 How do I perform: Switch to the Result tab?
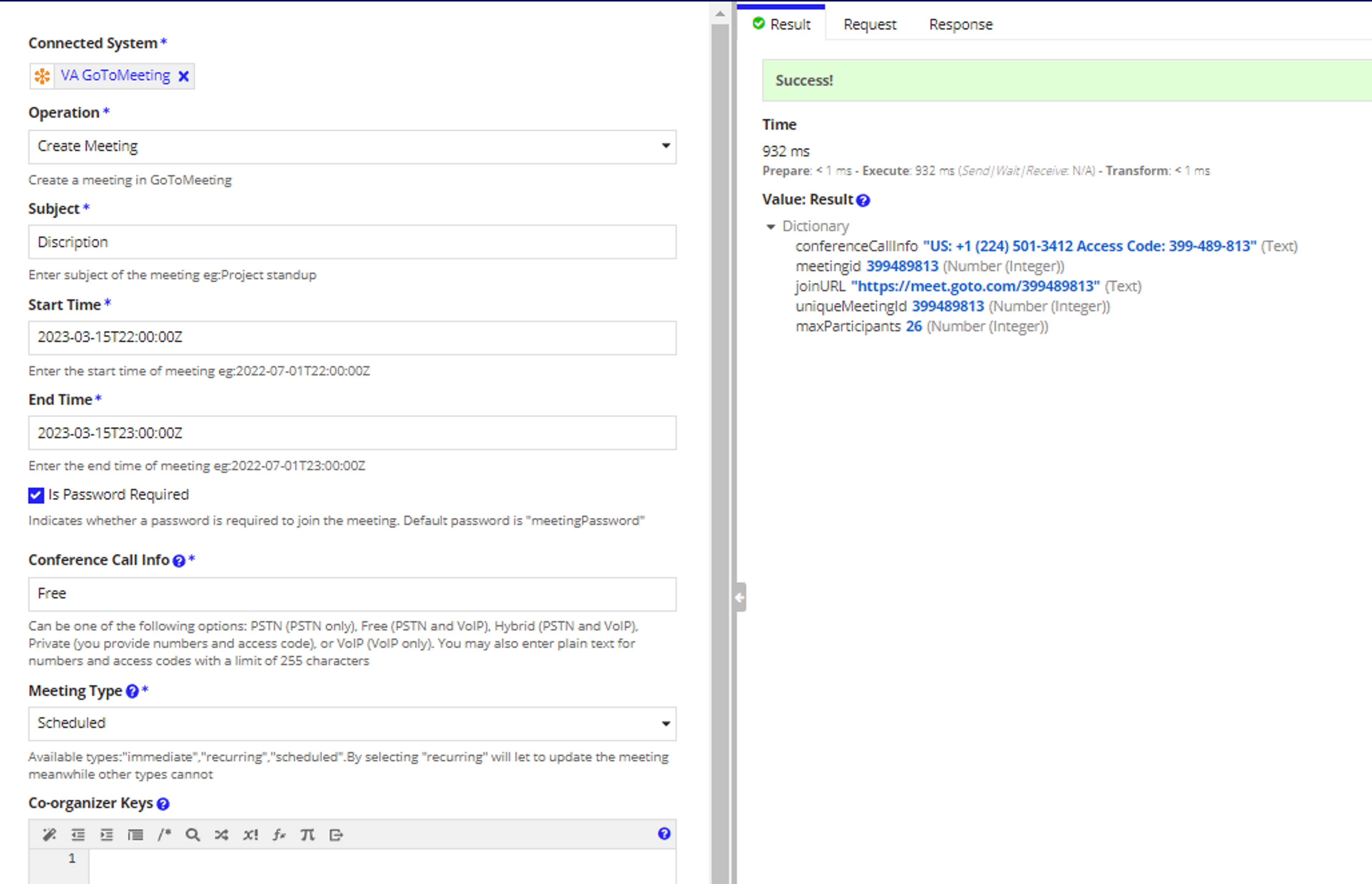[782, 24]
